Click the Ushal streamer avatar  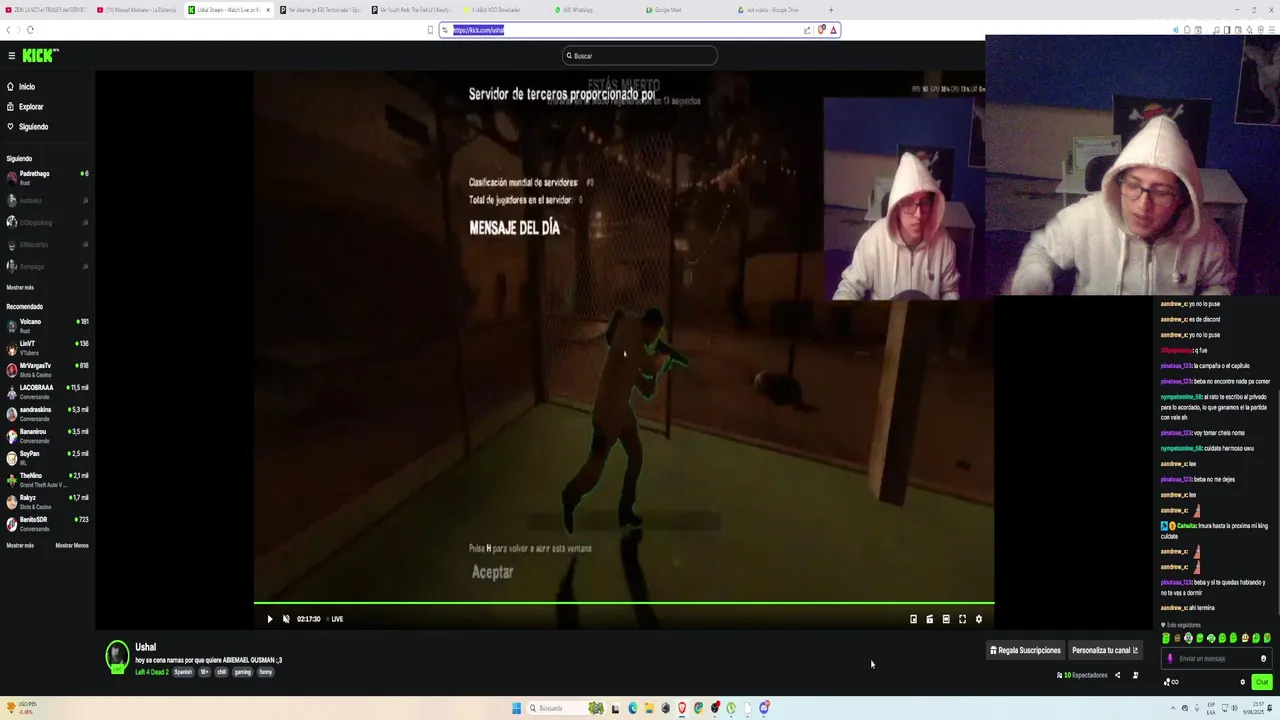pos(118,655)
